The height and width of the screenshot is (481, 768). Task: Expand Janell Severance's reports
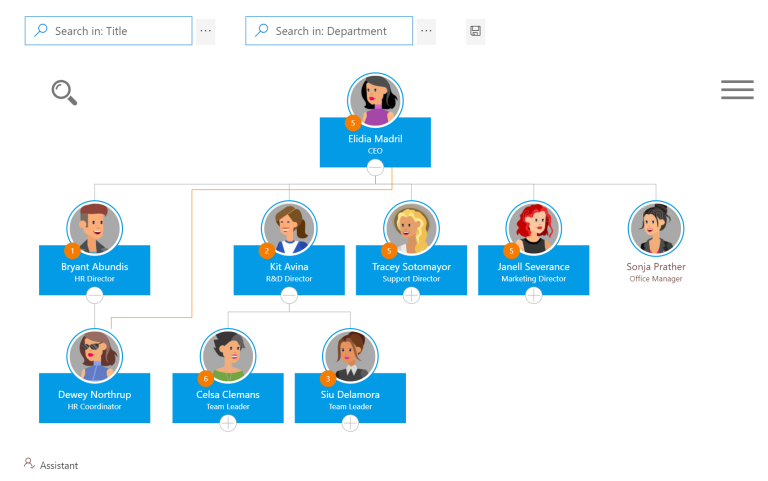coord(533,295)
